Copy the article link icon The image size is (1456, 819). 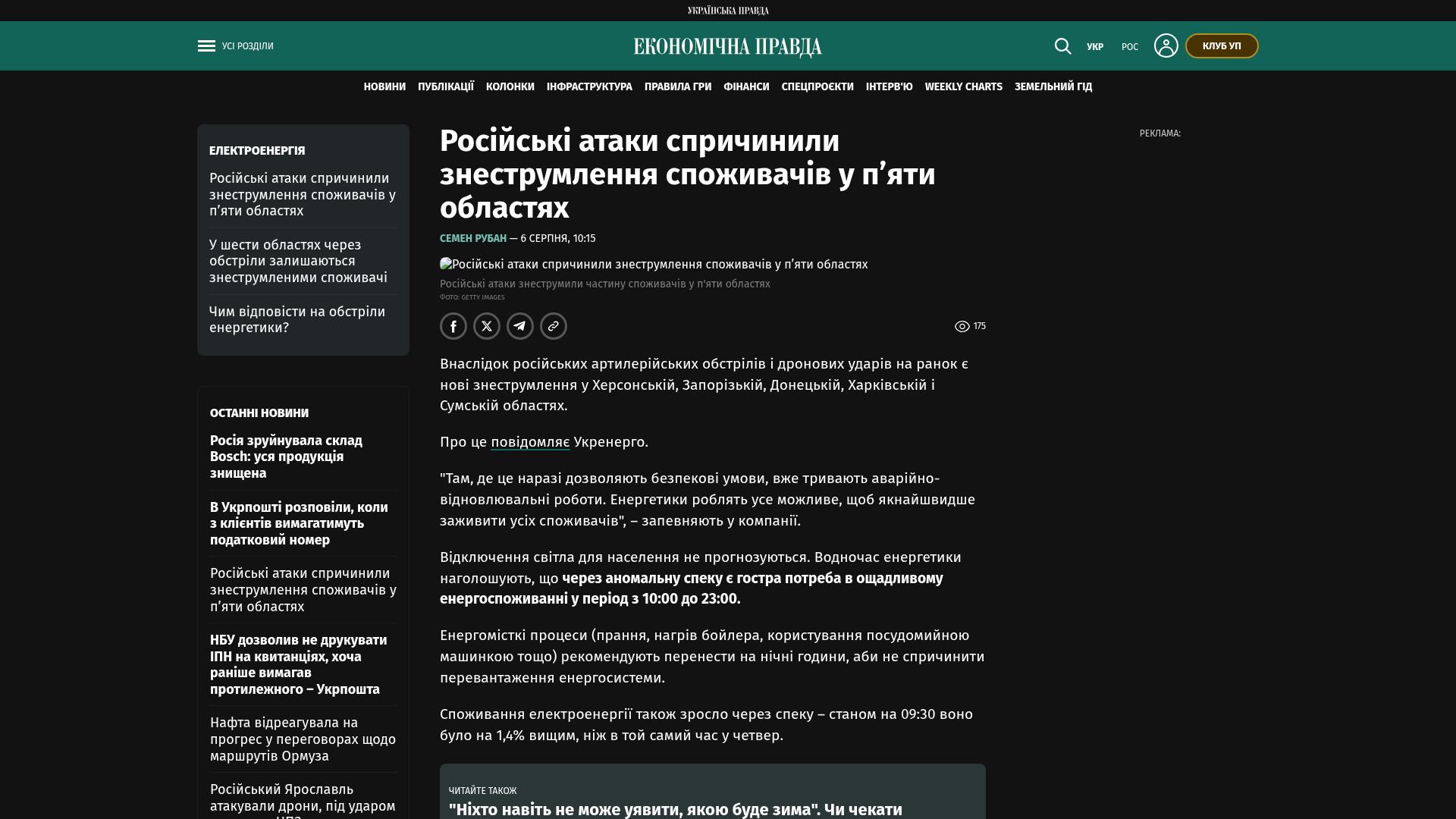coord(554,326)
